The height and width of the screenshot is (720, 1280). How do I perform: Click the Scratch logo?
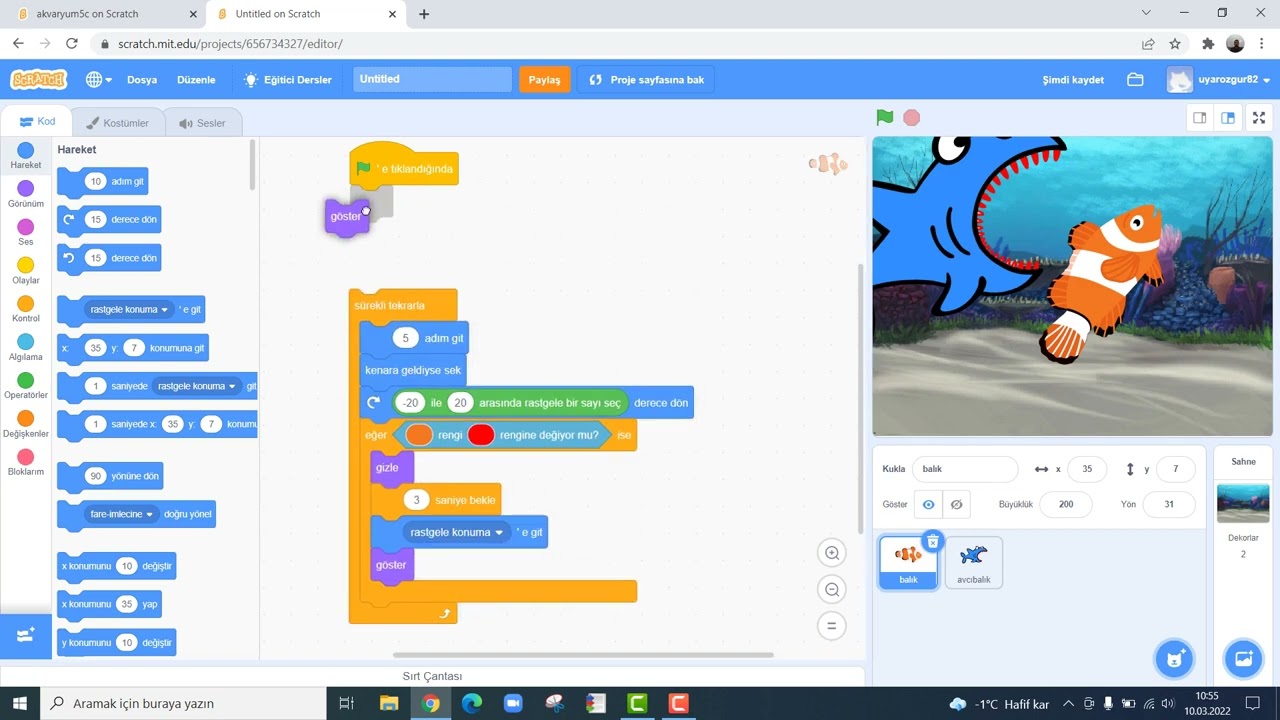(38, 80)
